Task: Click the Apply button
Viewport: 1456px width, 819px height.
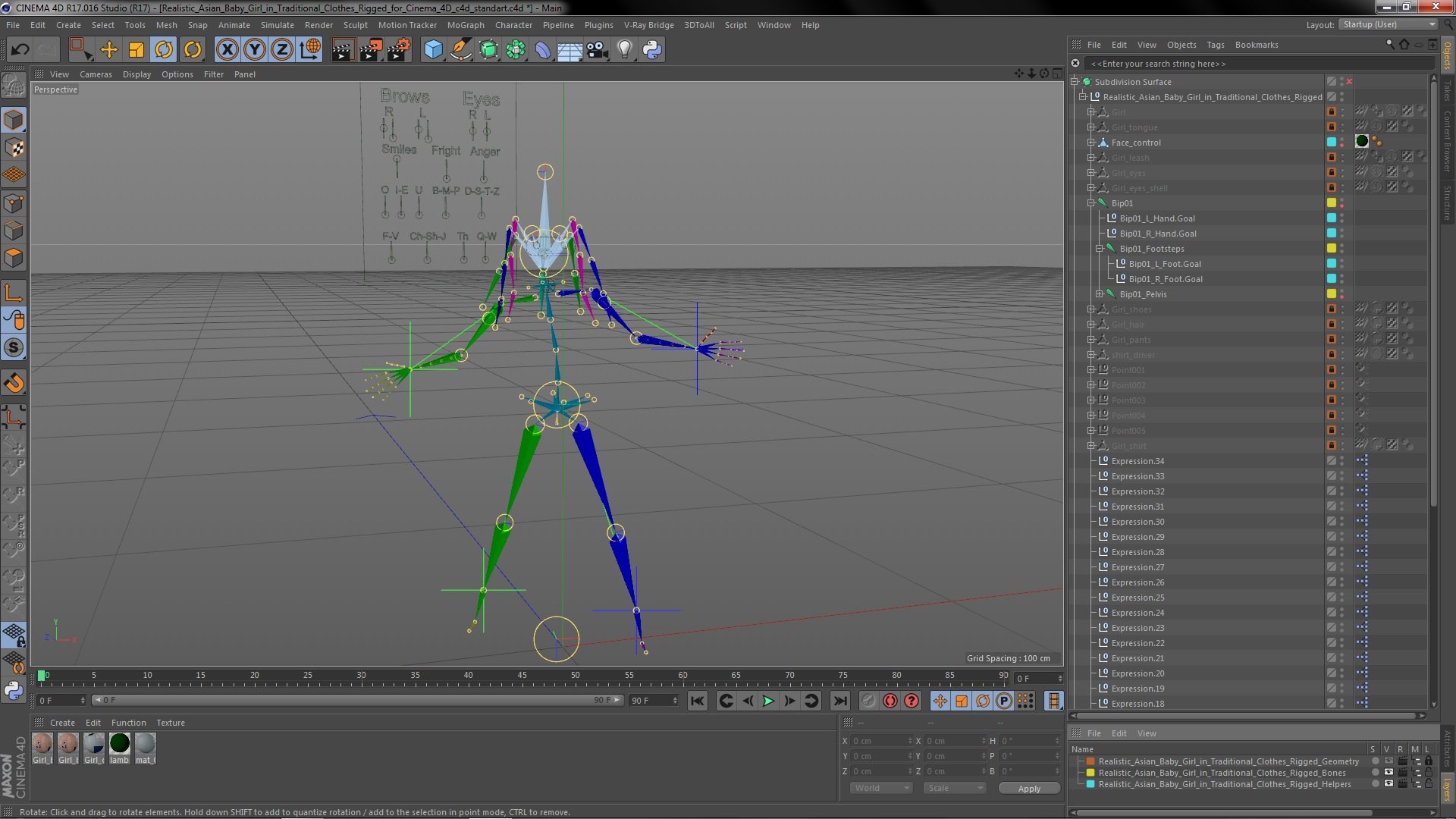Action: (x=1029, y=789)
